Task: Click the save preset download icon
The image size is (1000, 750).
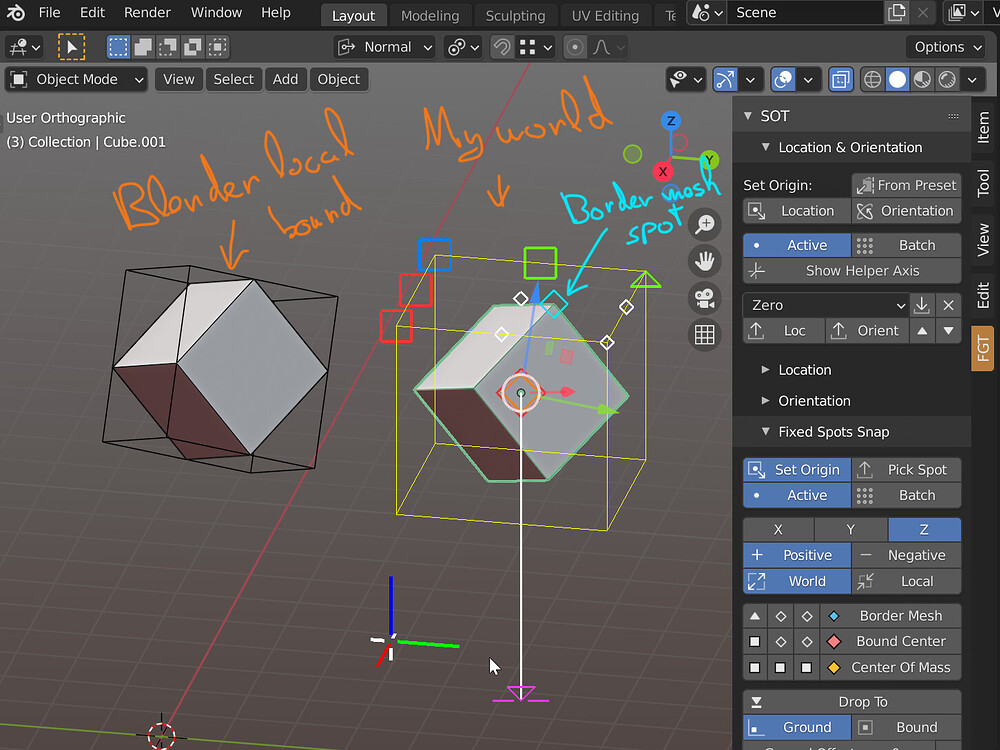Action: click(x=922, y=305)
